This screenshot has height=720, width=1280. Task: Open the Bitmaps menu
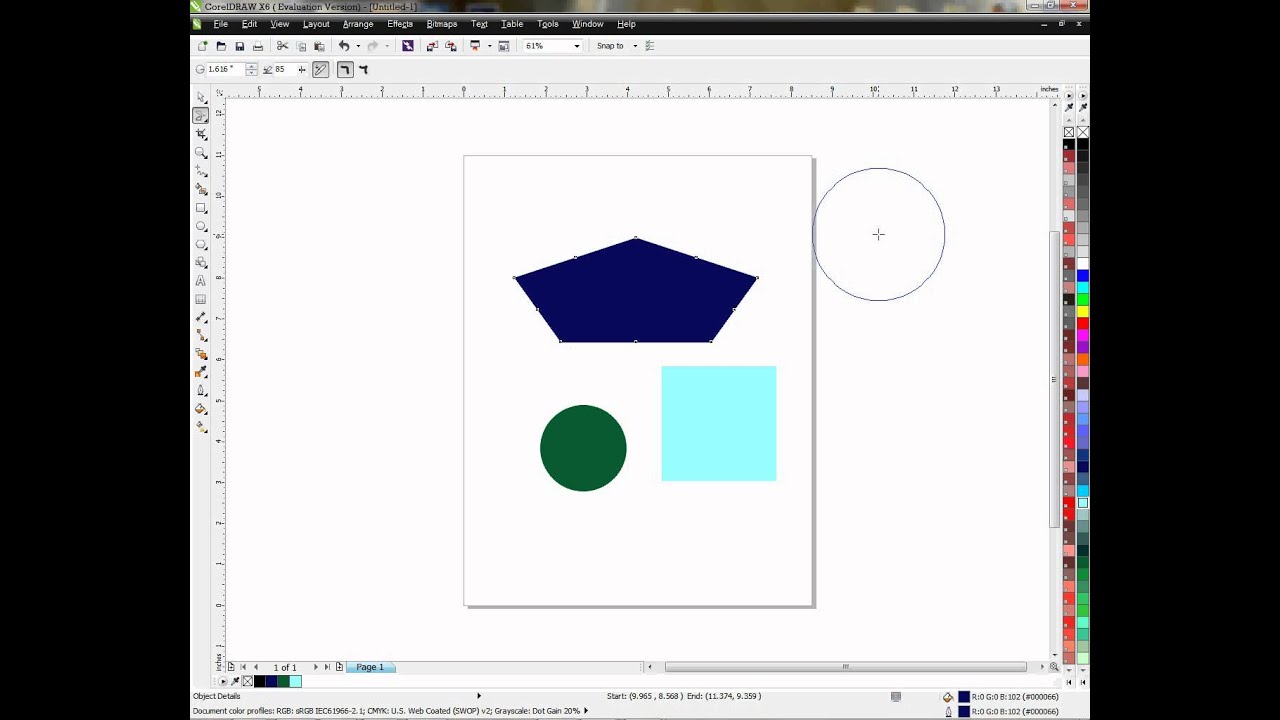(442, 24)
